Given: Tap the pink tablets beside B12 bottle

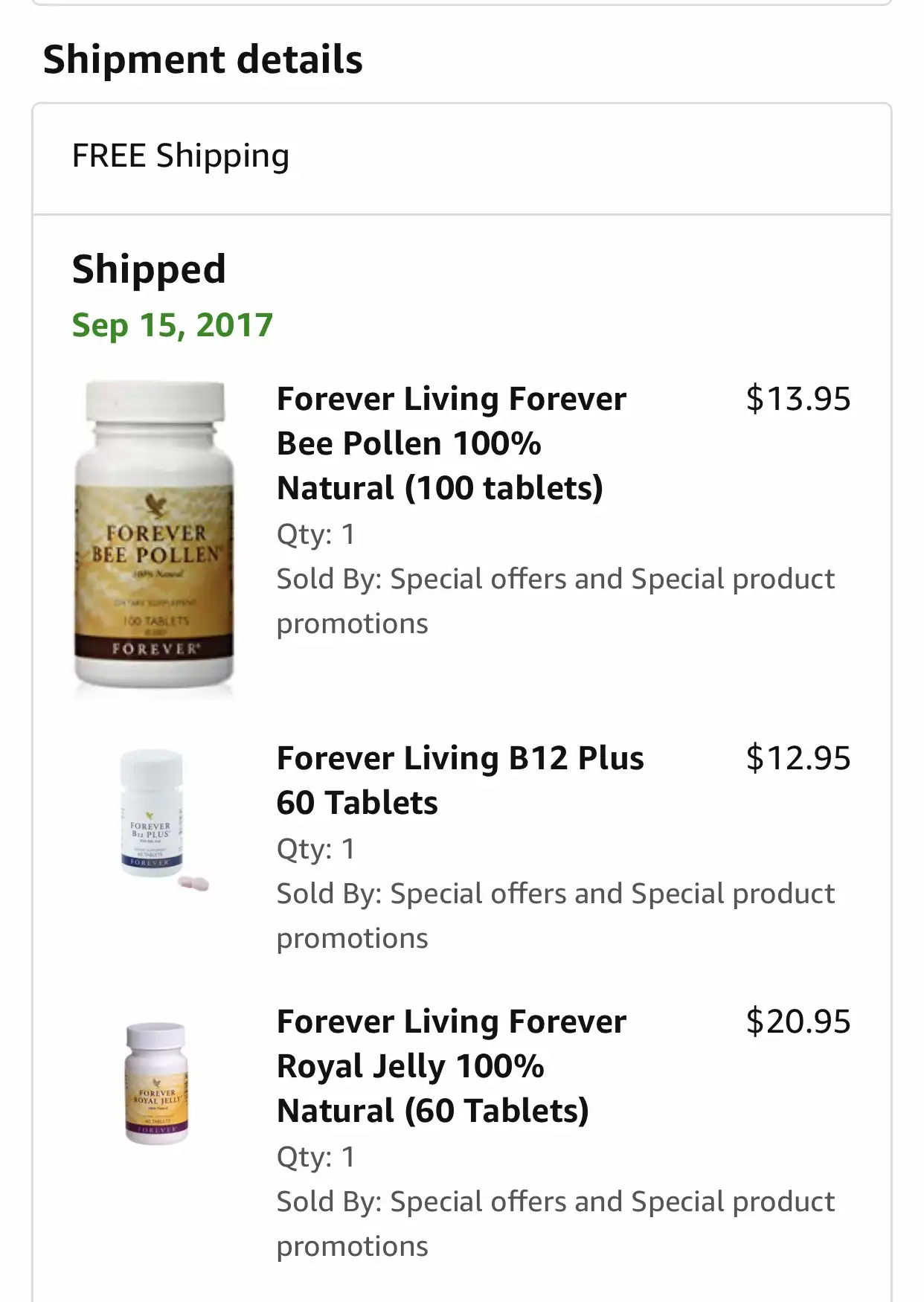Looking at the screenshot, I should pyautogui.click(x=193, y=883).
